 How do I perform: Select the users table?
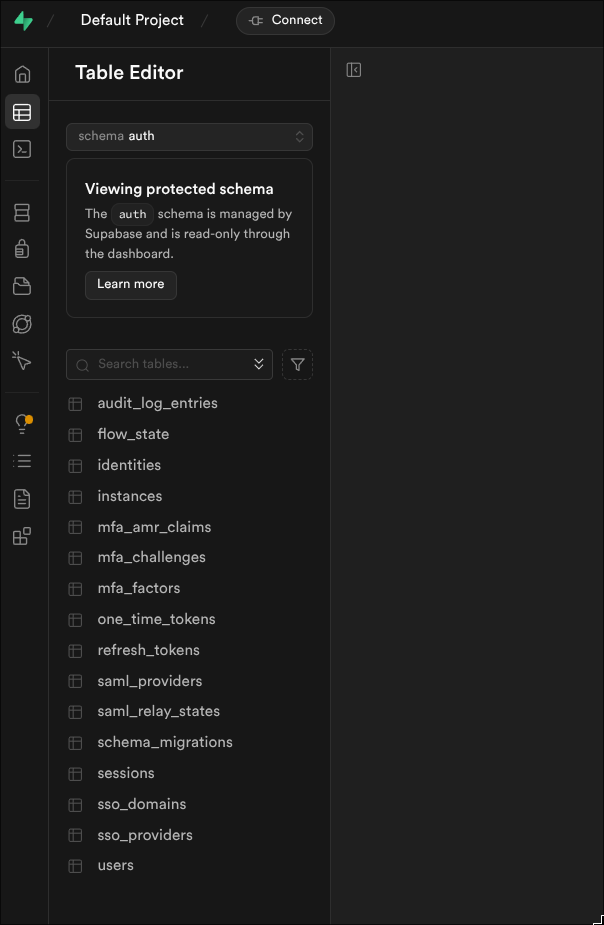[x=116, y=865]
